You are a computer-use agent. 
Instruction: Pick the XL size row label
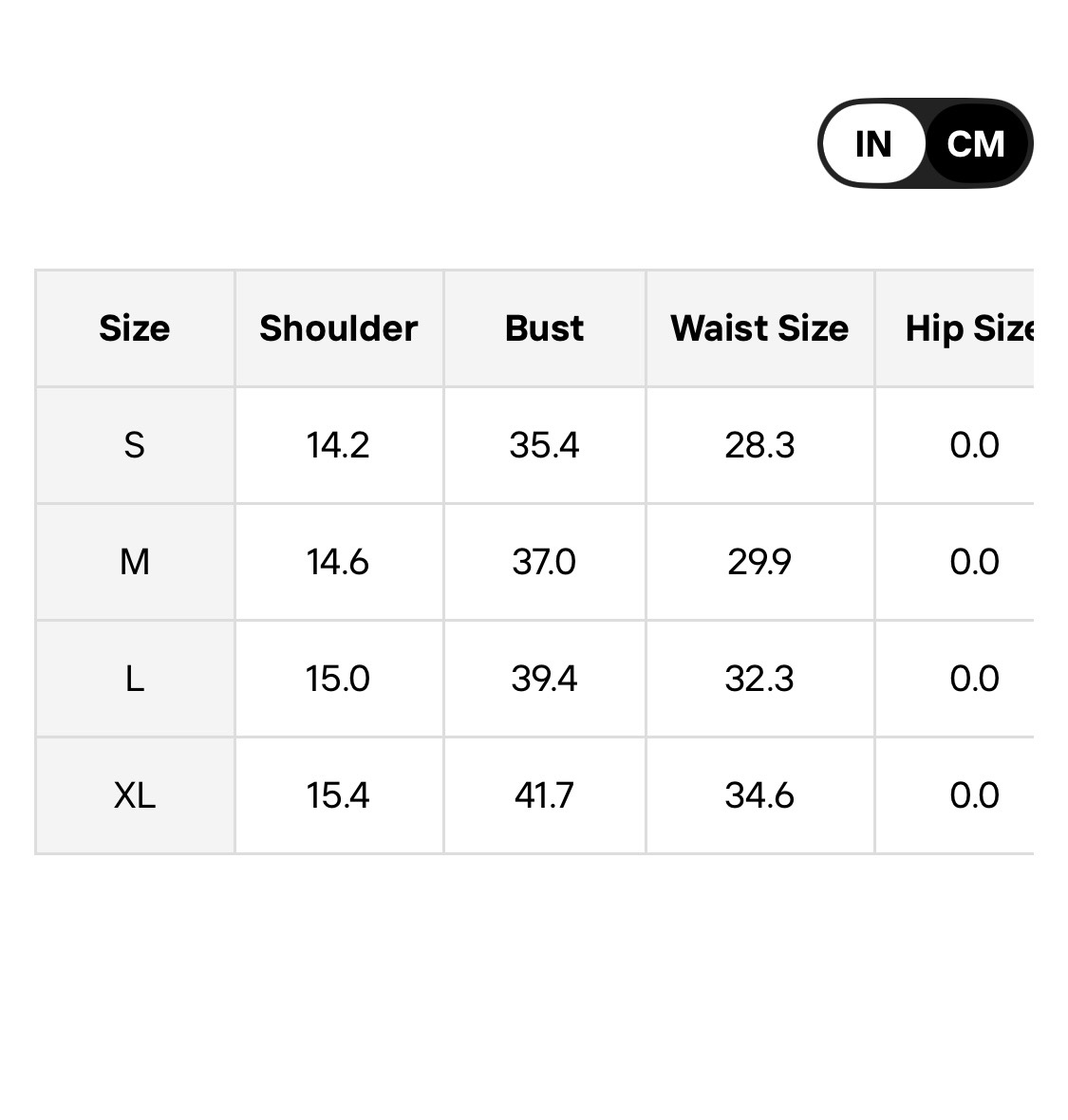pos(135,795)
